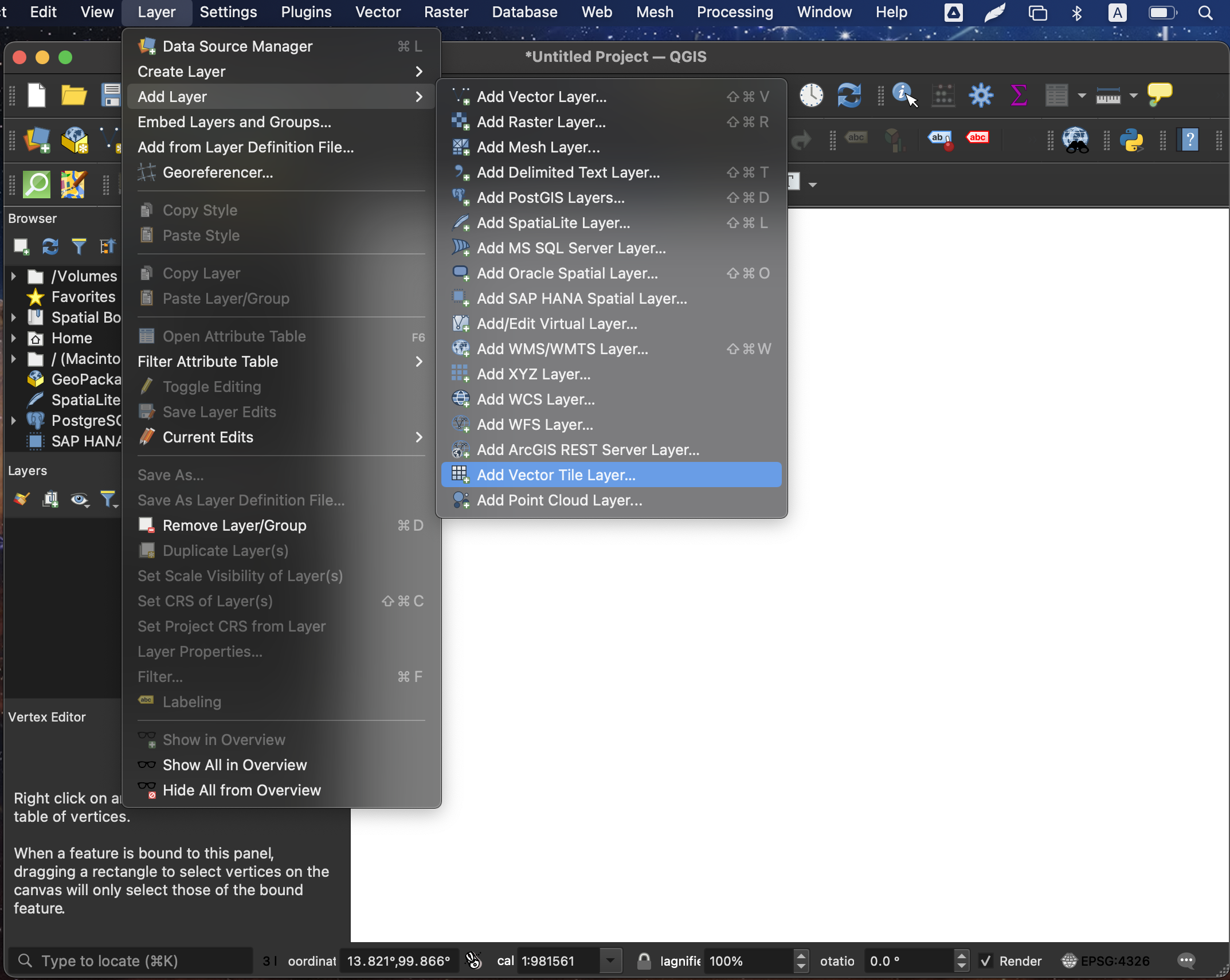The image size is (1230, 980).
Task: Open Statistical Summary sigma icon
Action: [1019, 95]
